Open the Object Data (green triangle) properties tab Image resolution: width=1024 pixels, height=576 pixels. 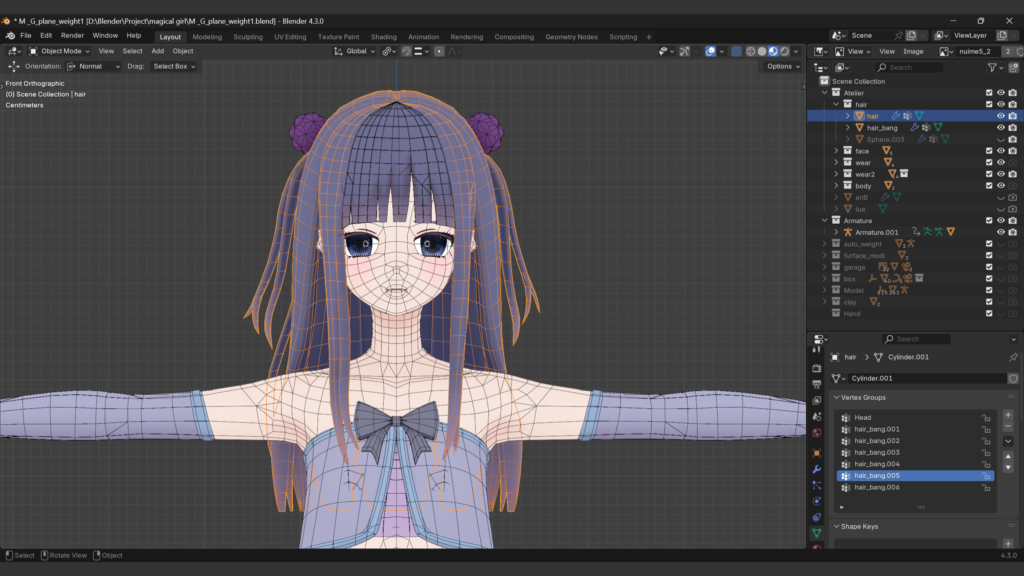click(x=817, y=533)
